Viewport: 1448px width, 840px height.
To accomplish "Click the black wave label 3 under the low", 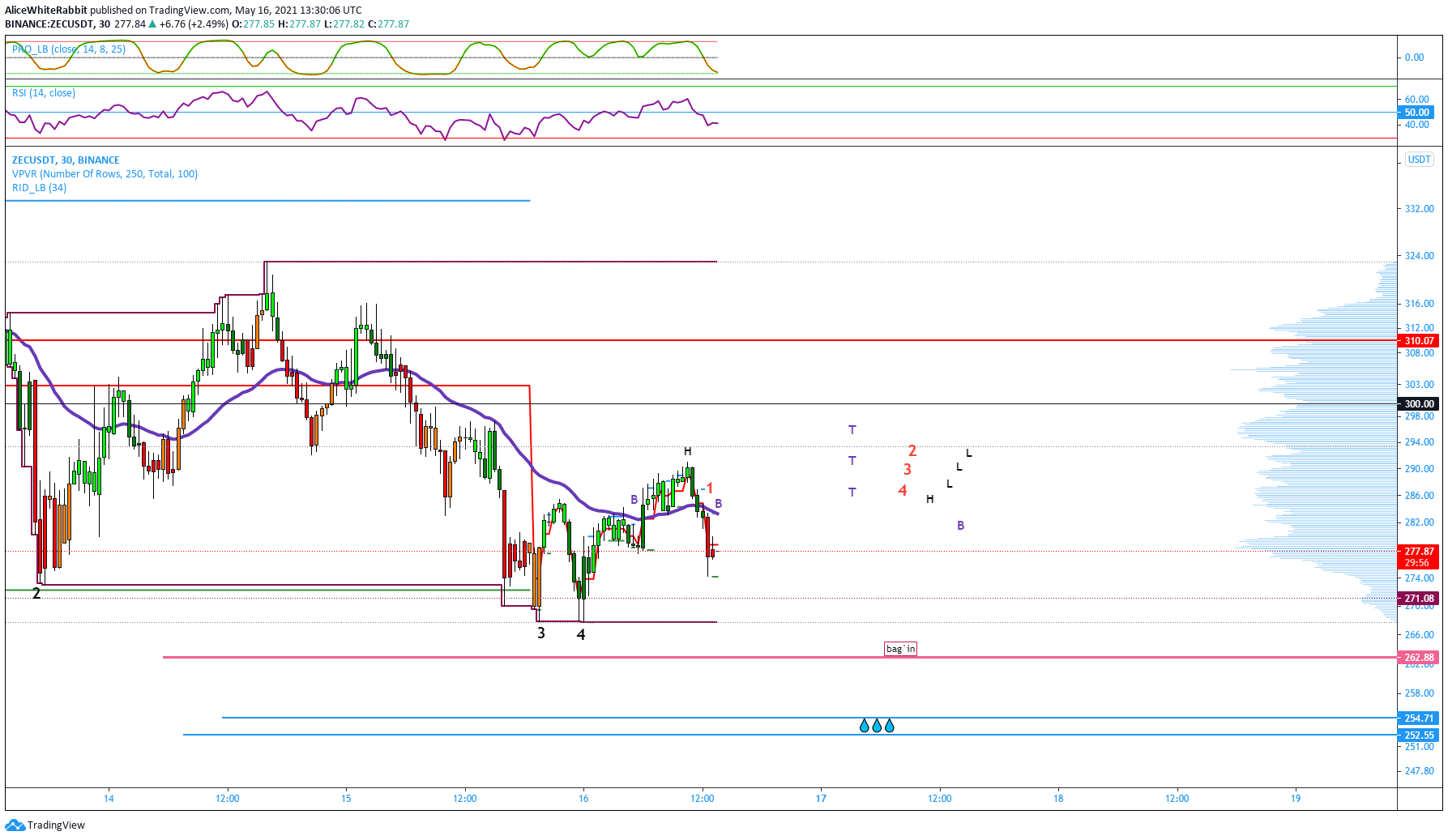I will click(x=541, y=633).
